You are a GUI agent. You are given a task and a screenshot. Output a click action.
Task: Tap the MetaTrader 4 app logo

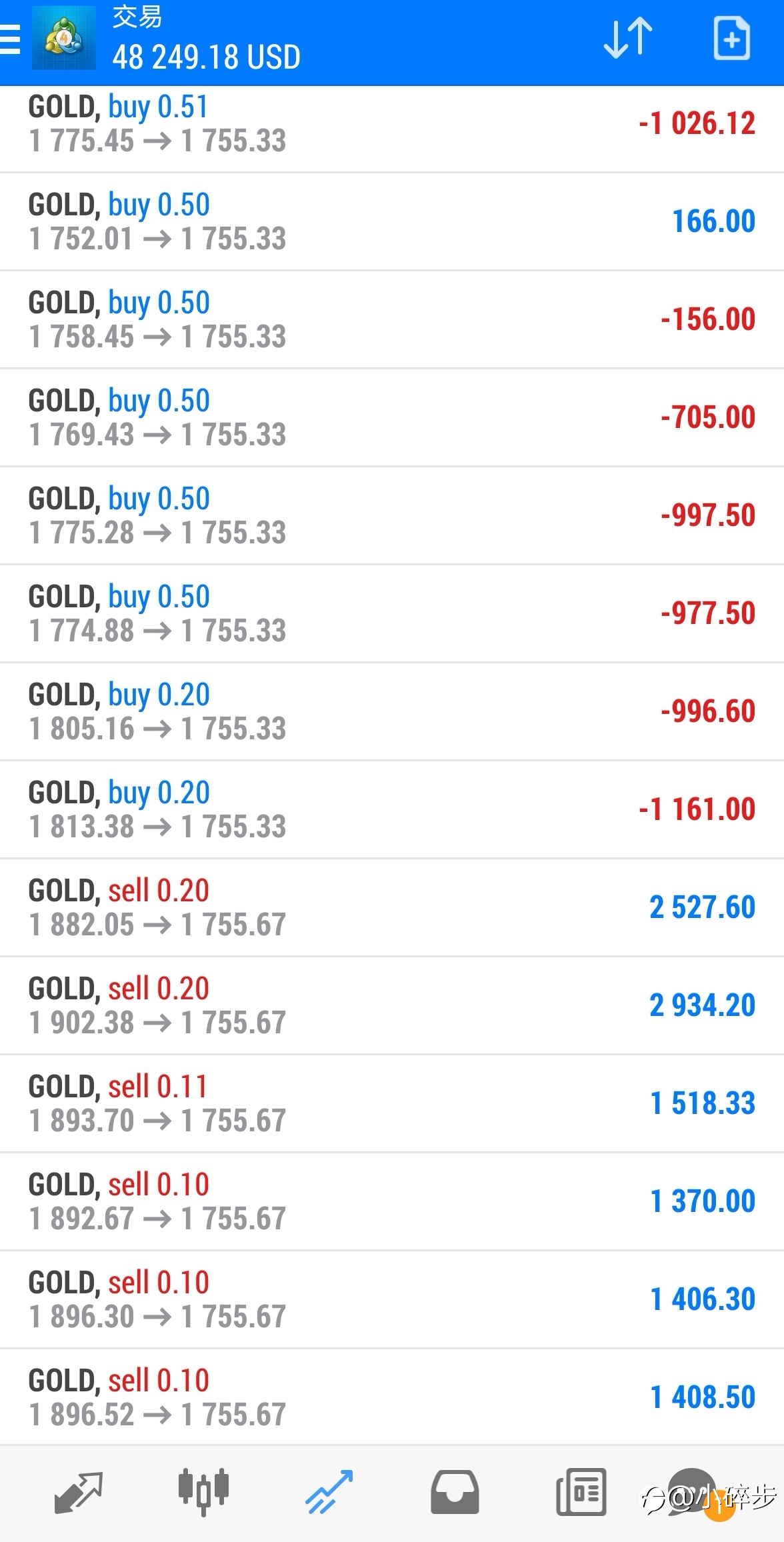(64, 38)
